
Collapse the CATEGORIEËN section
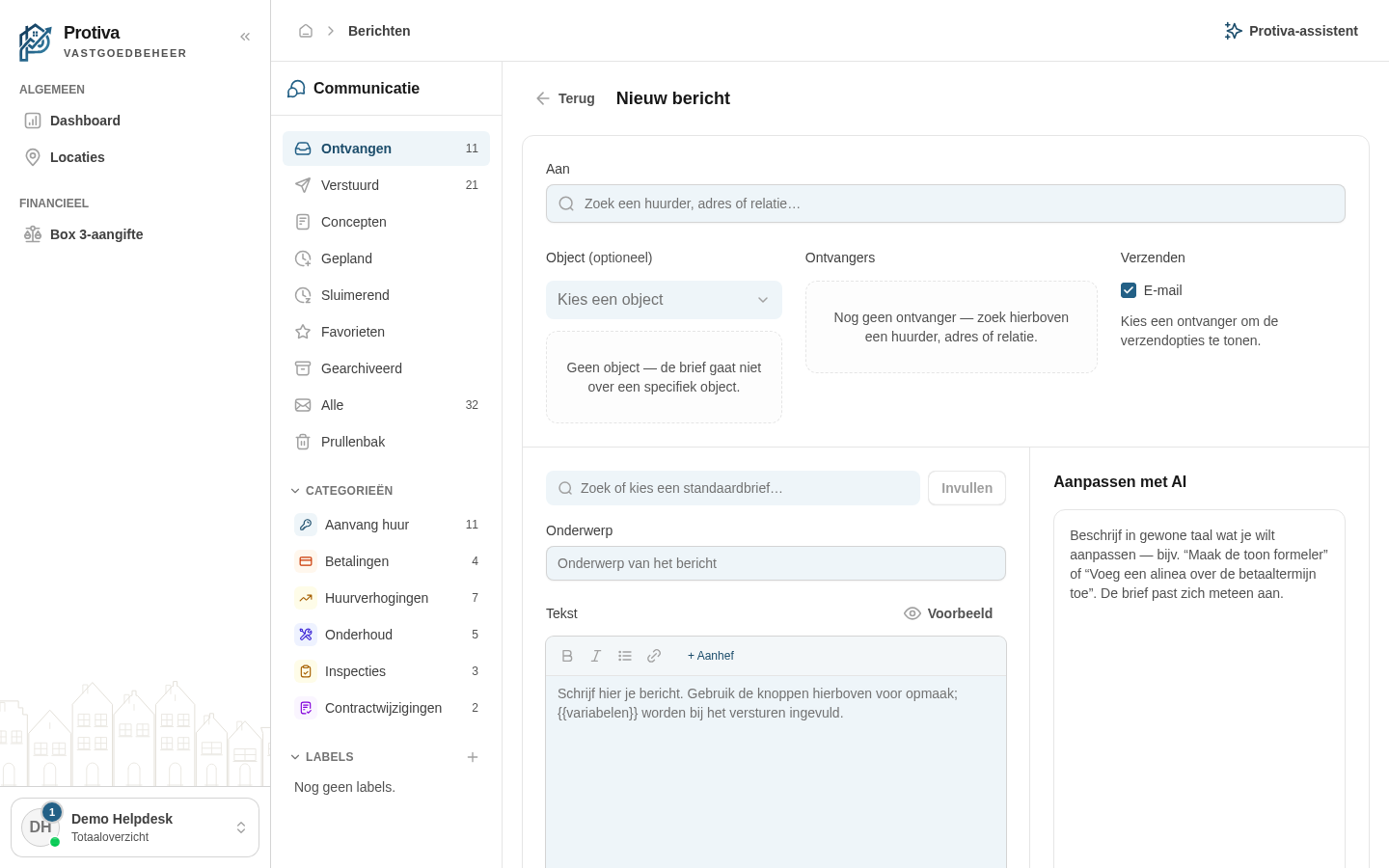click(x=341, y=491)
